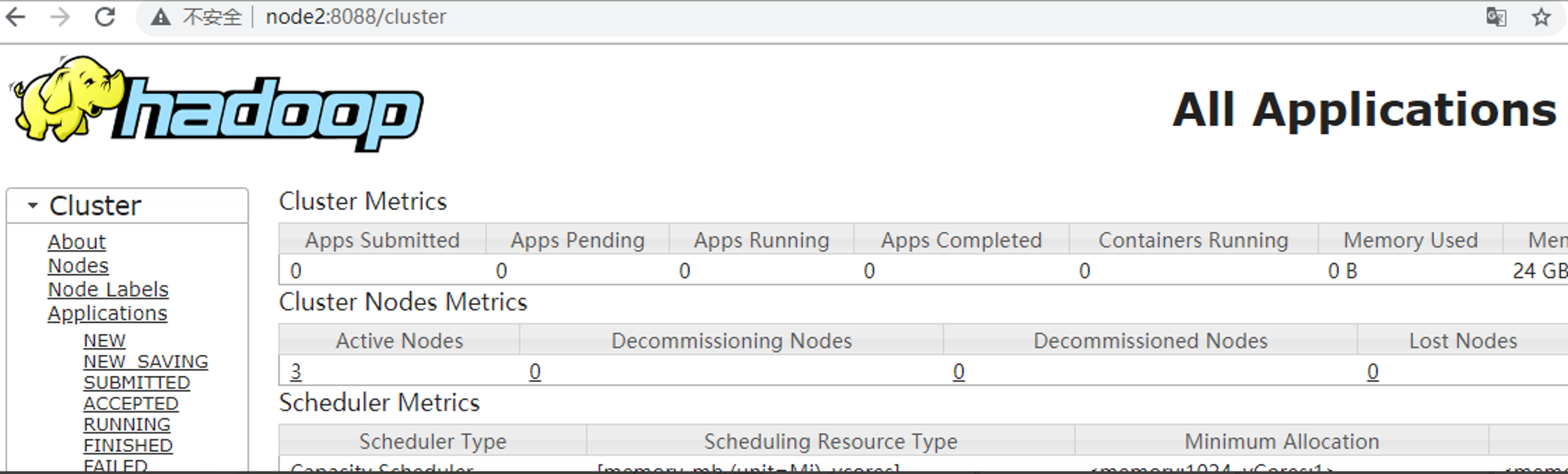Image resolution: width=1568 pixels, height=474 pixels.
Task: Filter applications by FINISHED state
Action: [128, 445]
